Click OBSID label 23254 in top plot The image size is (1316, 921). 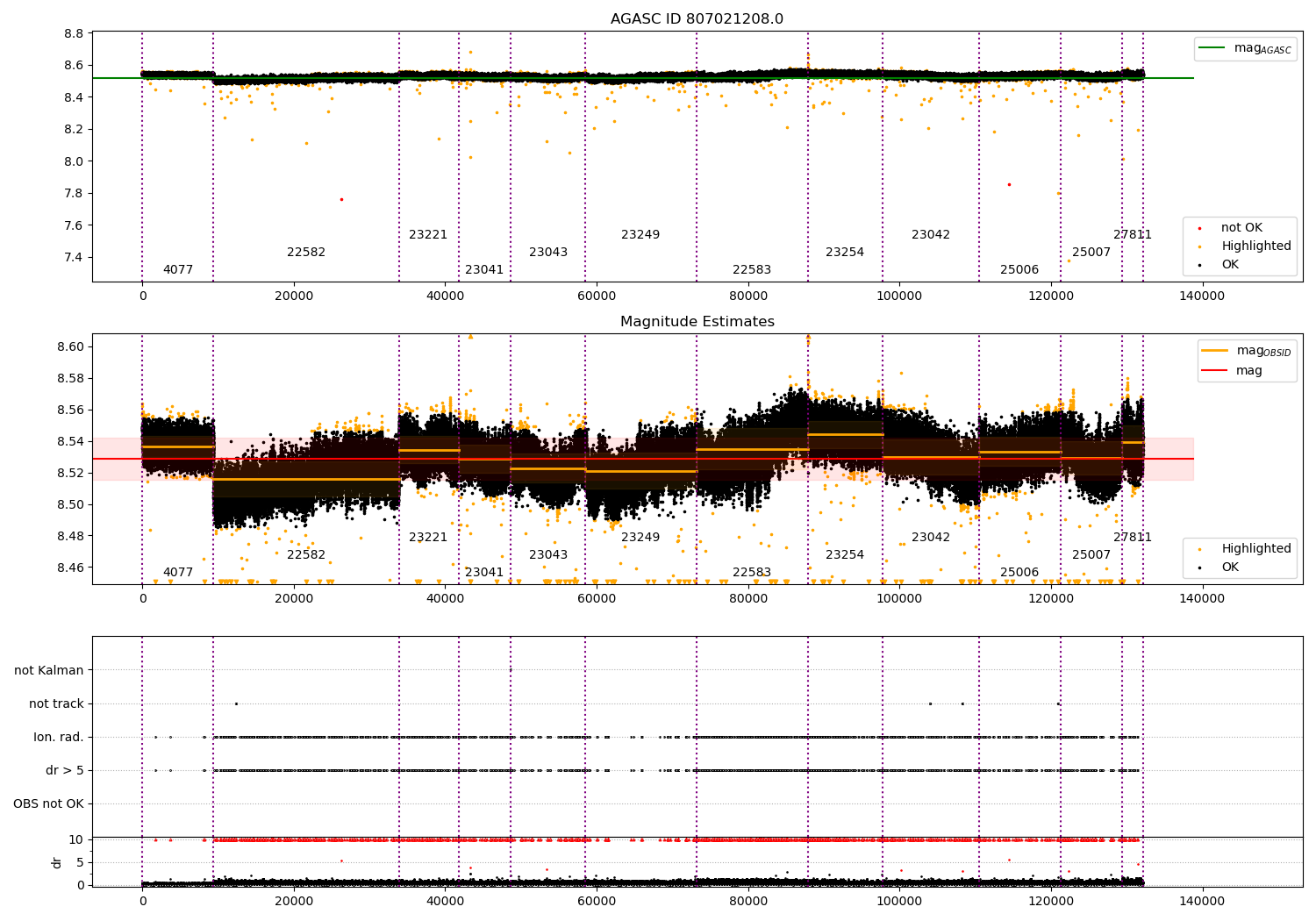pos(845,253)
